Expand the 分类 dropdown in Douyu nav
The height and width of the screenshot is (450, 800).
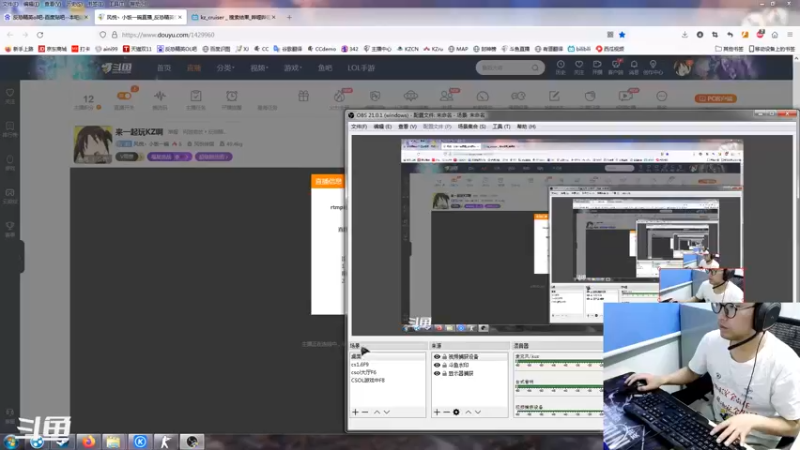click(x=225, y=68)
